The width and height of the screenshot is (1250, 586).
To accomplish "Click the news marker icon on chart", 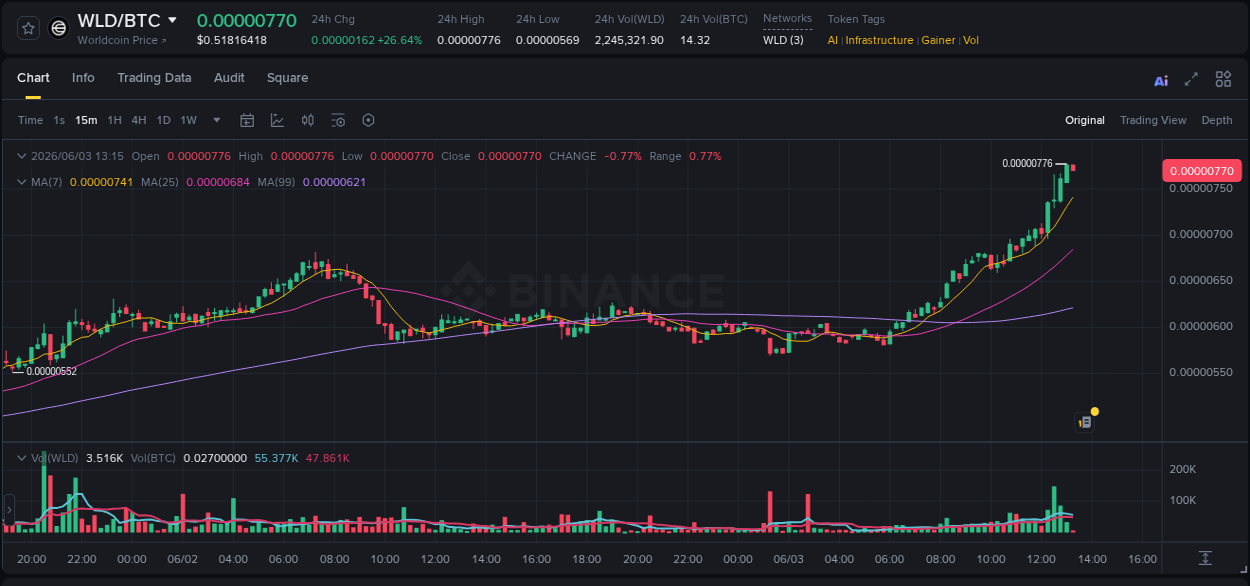I will (1085, 422).
